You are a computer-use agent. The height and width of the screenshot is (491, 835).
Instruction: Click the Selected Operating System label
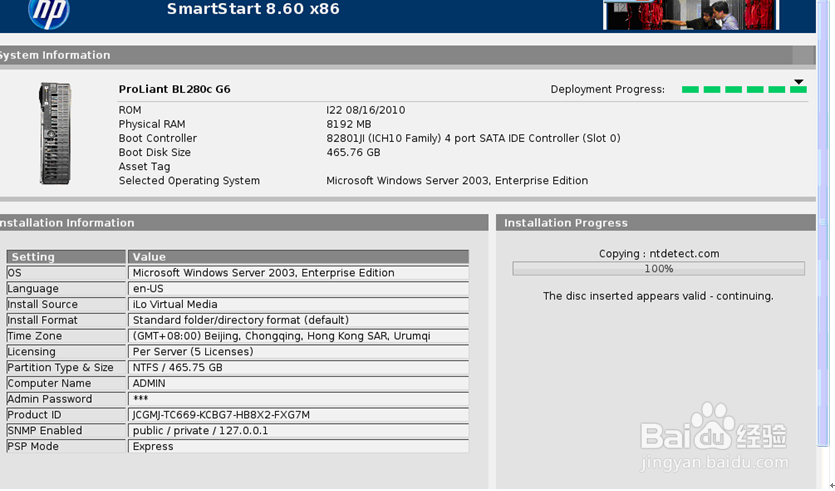(189, 181)
